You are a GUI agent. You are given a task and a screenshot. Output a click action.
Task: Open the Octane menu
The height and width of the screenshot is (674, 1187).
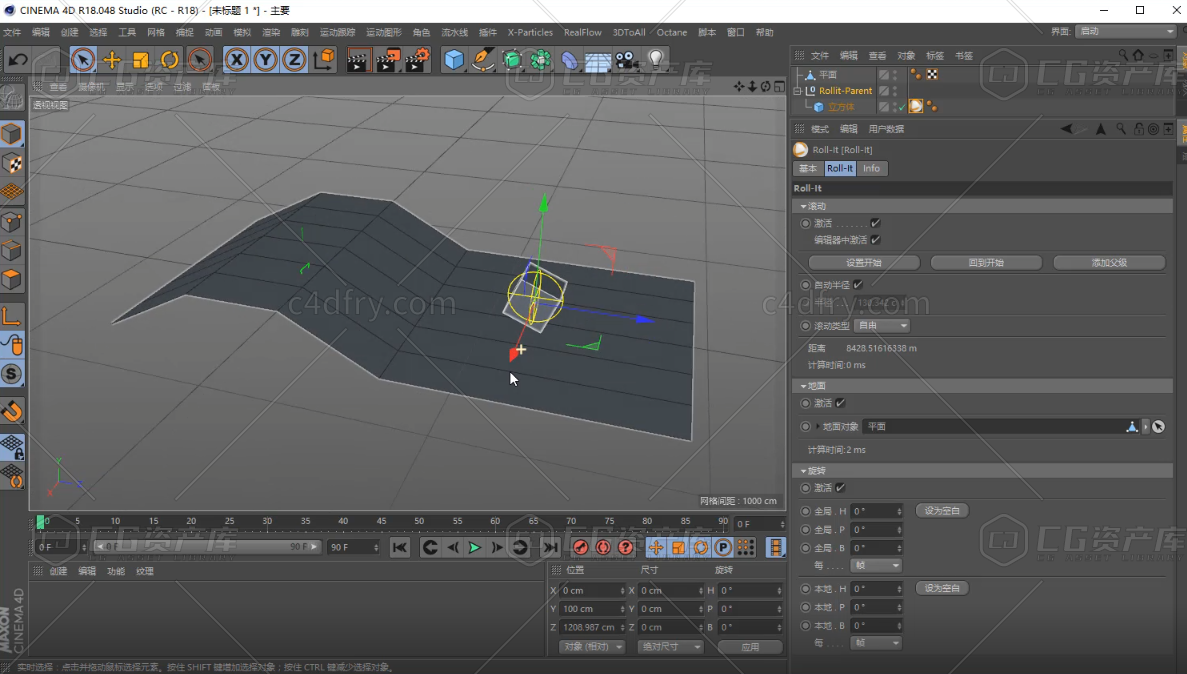point(671,33)
